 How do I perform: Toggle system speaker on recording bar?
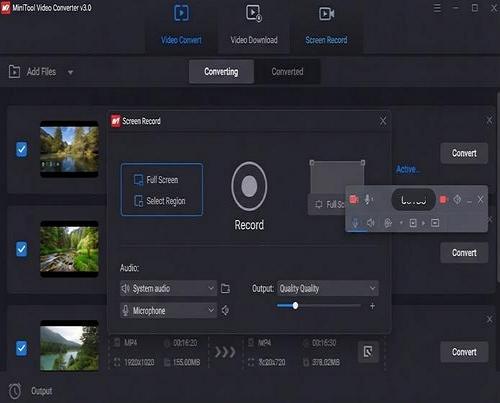[371, 223]
